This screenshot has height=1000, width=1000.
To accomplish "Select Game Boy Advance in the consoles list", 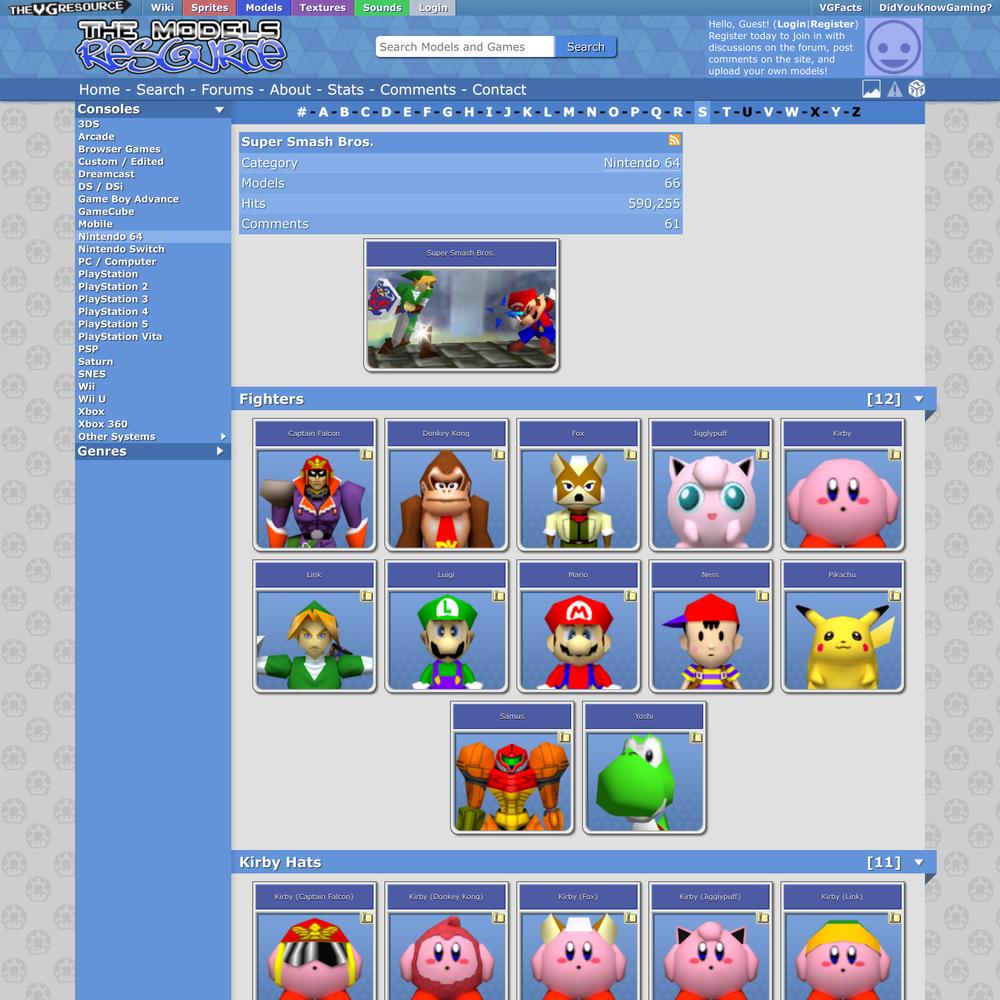I will click(x=128, y=199).
